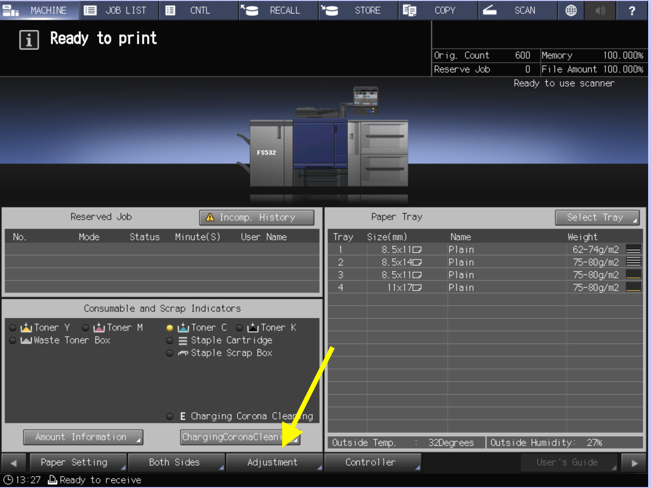Expand the Amount Information button
This screenshot has width=651, height=488.
pyautogui.click(x=83, y=437)
